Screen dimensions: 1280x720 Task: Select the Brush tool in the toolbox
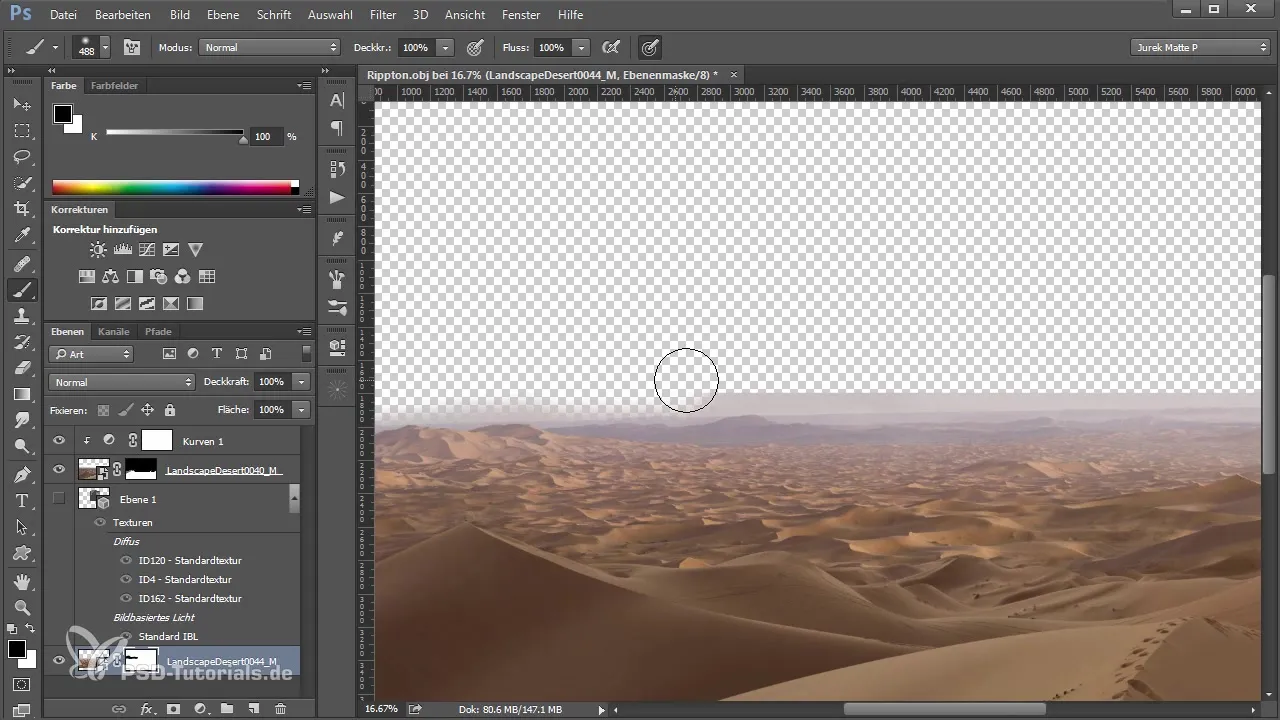pyautogui.click(x=22, y=290)
